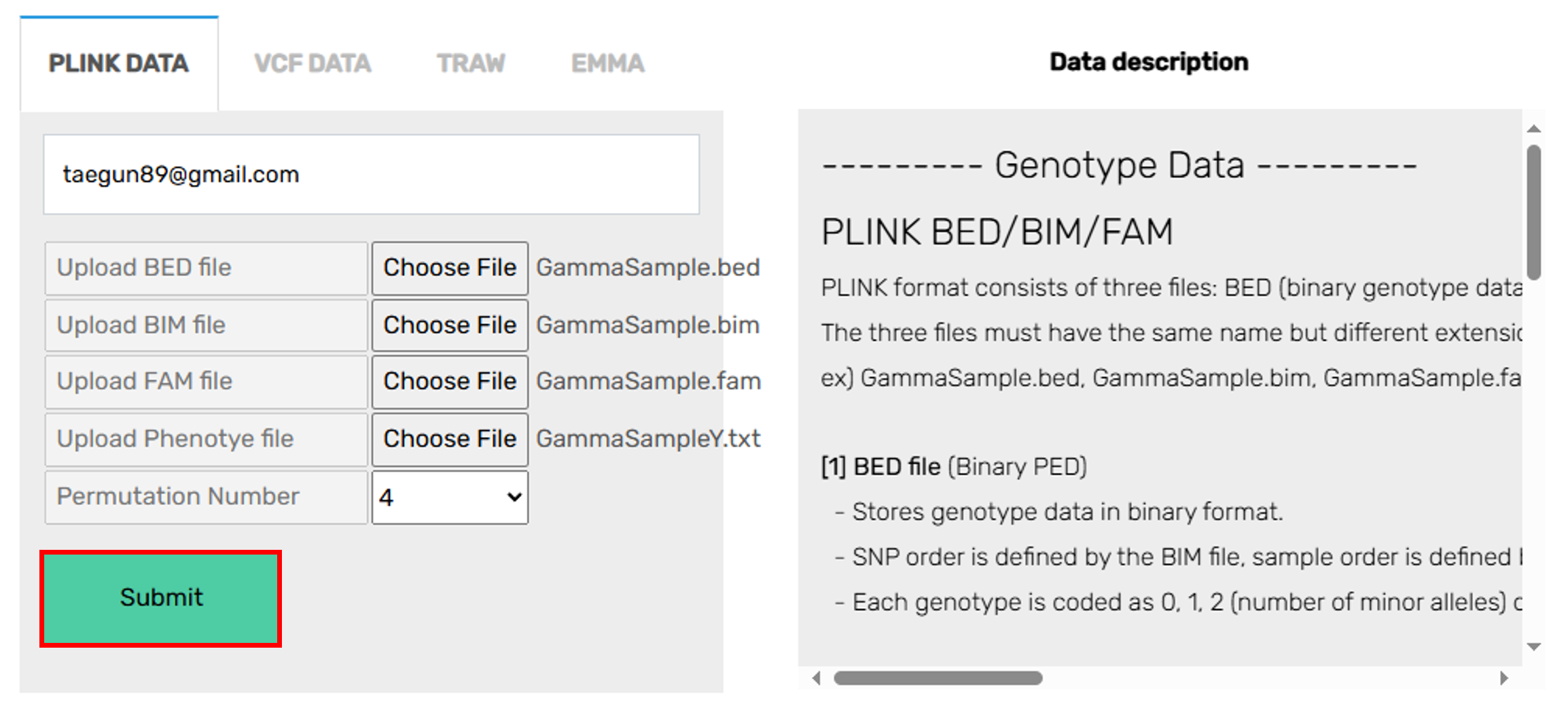1568x717 pixels.
Task: Click the vertical scrollbar thumb
Action: pos(1533,211)
